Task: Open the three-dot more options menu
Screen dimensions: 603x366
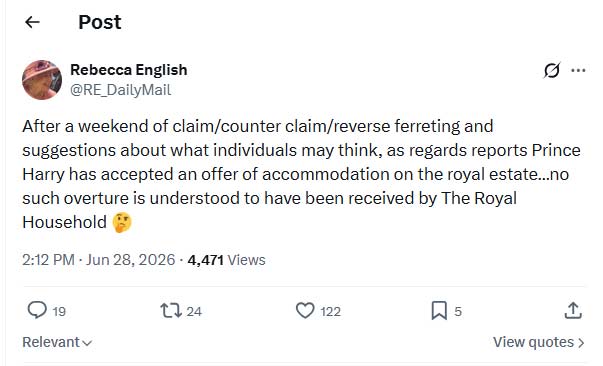Action: (x=578, y=70)
